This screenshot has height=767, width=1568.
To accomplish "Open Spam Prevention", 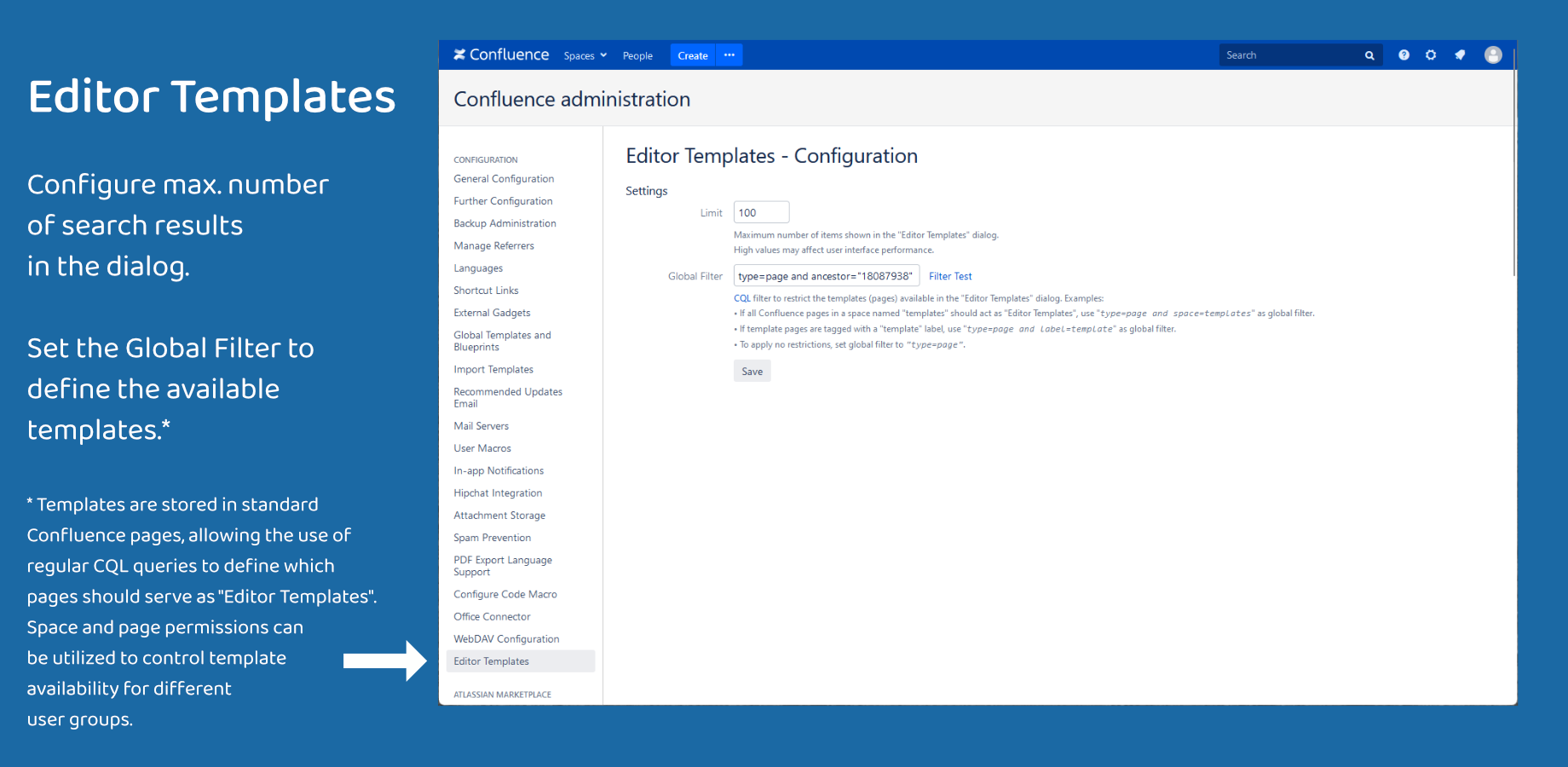I will click(492, 538).
